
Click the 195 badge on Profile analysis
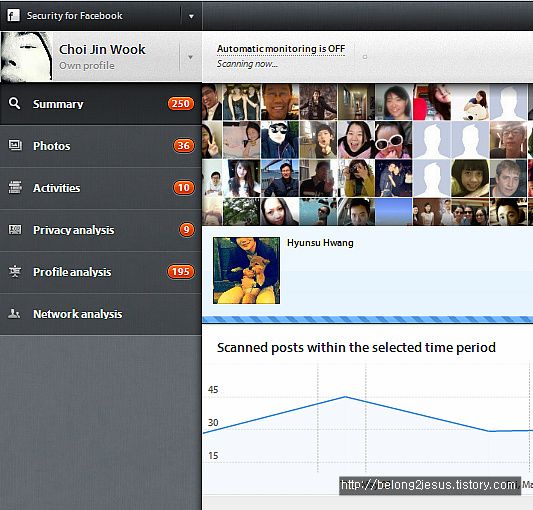180,272
